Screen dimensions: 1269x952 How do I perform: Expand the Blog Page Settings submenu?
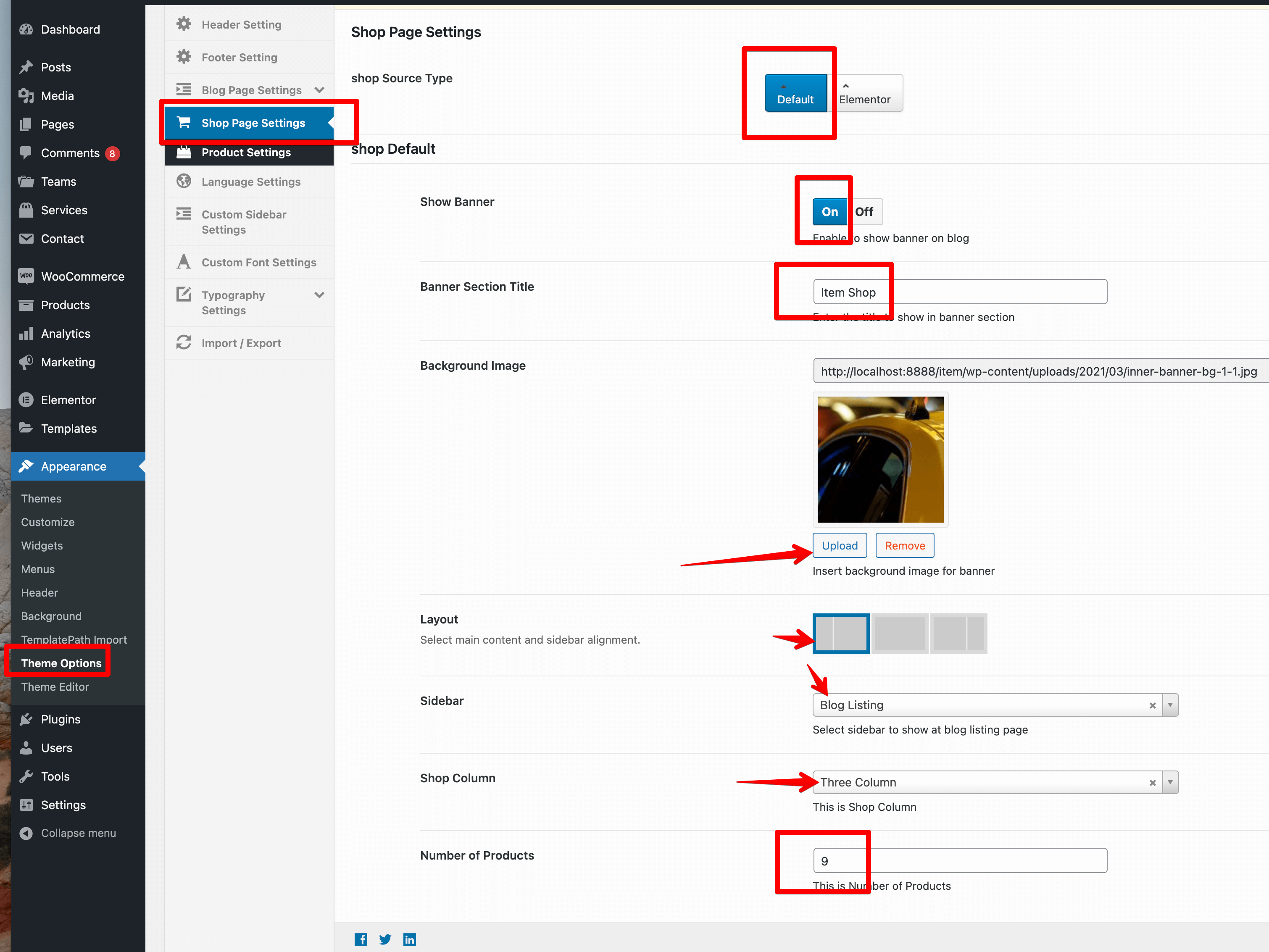[319, 90]
